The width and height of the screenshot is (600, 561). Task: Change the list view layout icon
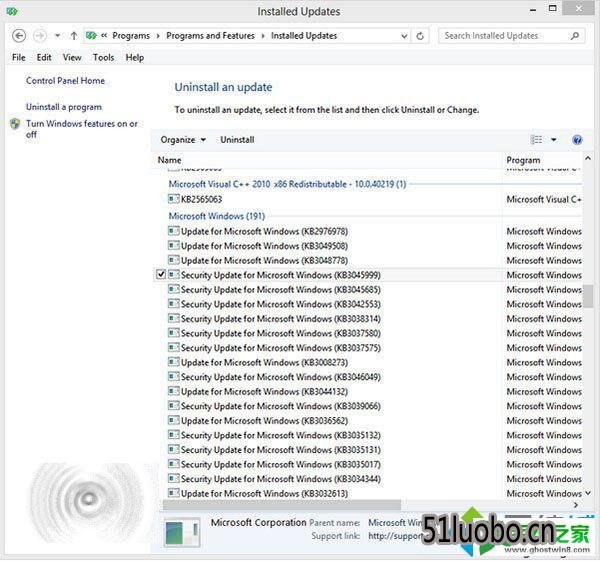pos(536,140)
